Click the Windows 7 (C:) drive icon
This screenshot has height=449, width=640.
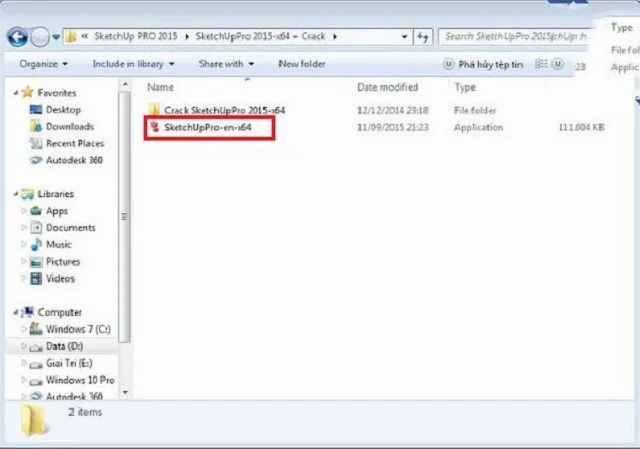(36, 329)
